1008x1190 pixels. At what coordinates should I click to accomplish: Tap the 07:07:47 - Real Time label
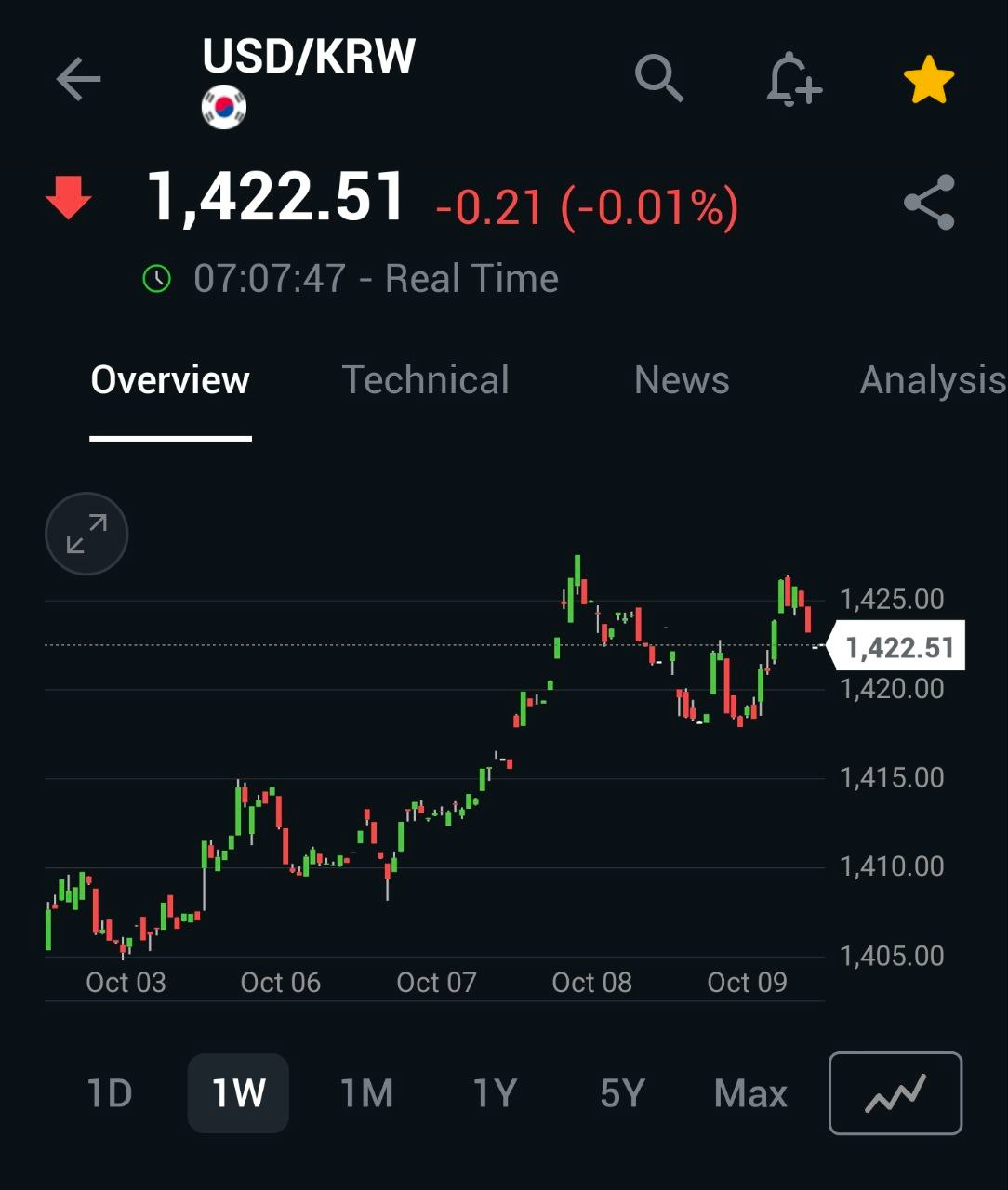pos(376,278)
